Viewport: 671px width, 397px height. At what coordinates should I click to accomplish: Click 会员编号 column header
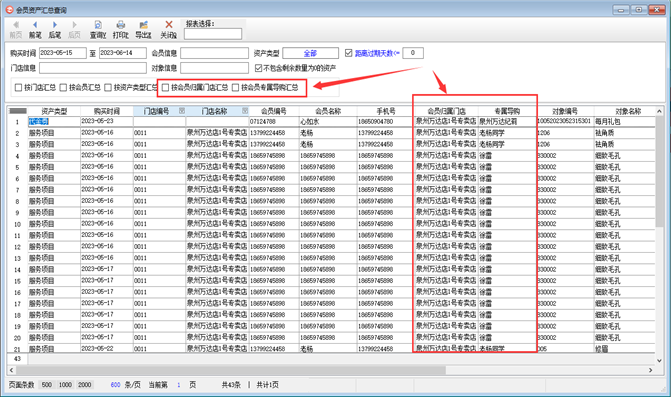pyautogui.click(x=274, y=111)
